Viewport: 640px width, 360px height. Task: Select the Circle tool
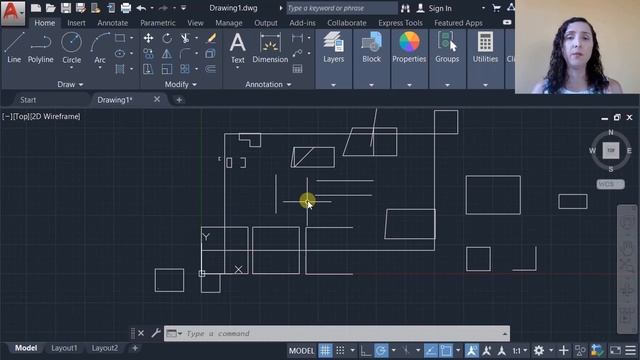point(71,48)
